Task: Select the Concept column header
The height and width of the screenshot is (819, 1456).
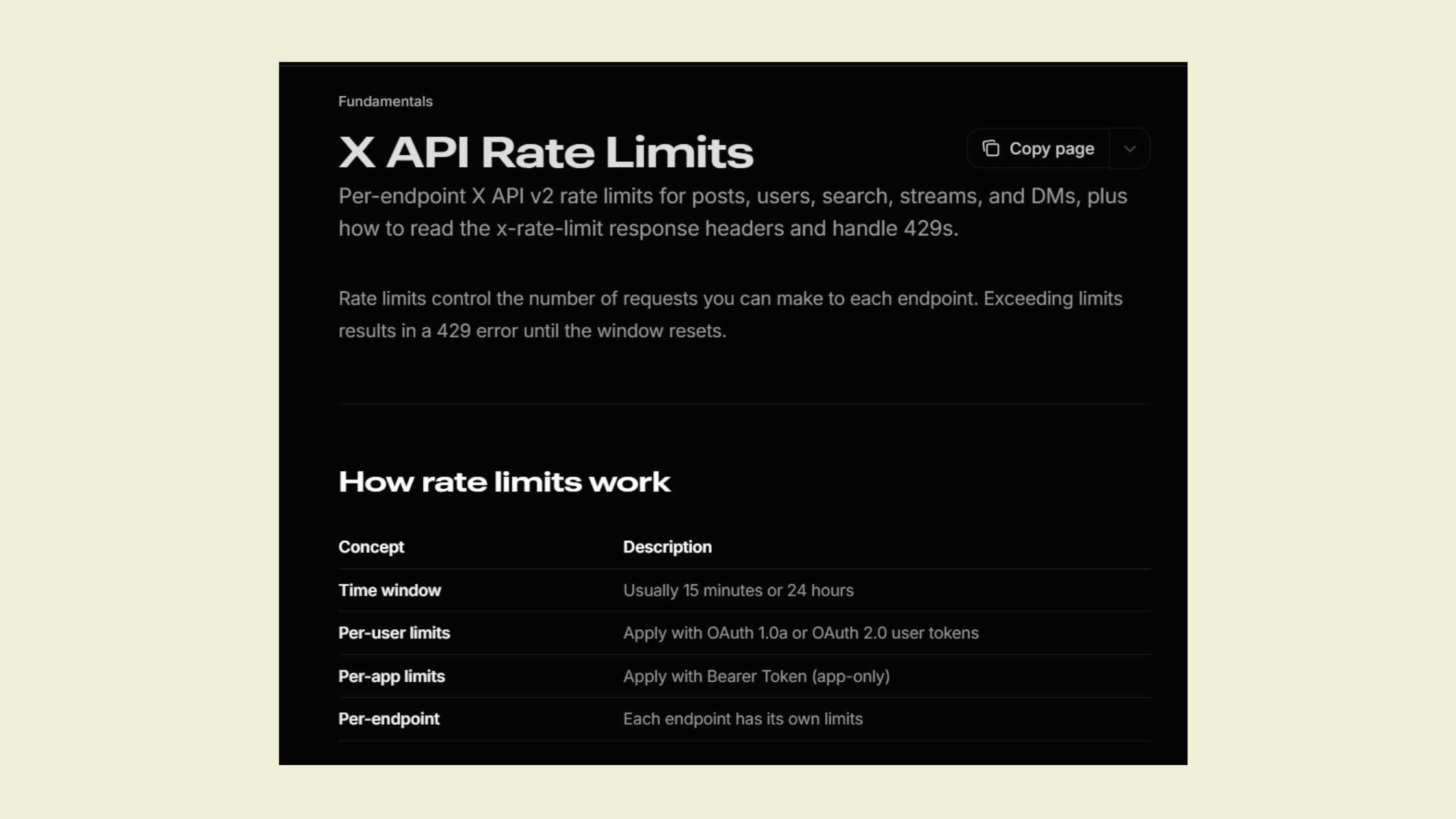Action: [371, 547]
